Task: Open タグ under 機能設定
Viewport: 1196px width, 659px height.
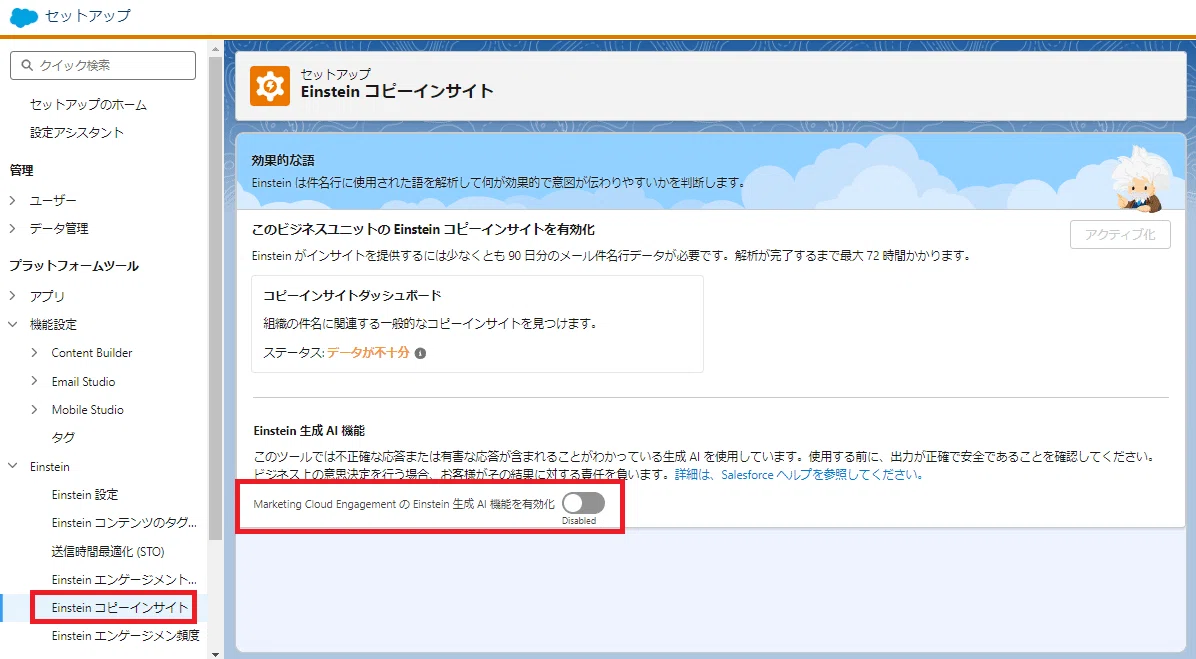Action: [63, 438]
